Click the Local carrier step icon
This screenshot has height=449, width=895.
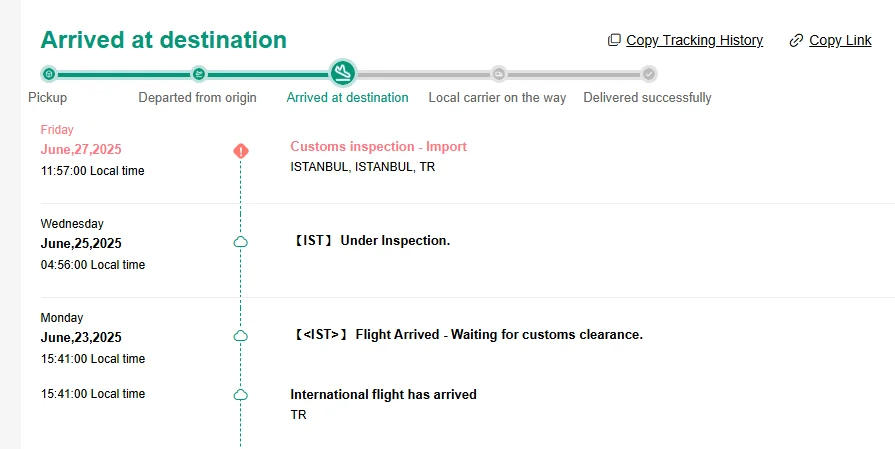click(x=498, y=74)
